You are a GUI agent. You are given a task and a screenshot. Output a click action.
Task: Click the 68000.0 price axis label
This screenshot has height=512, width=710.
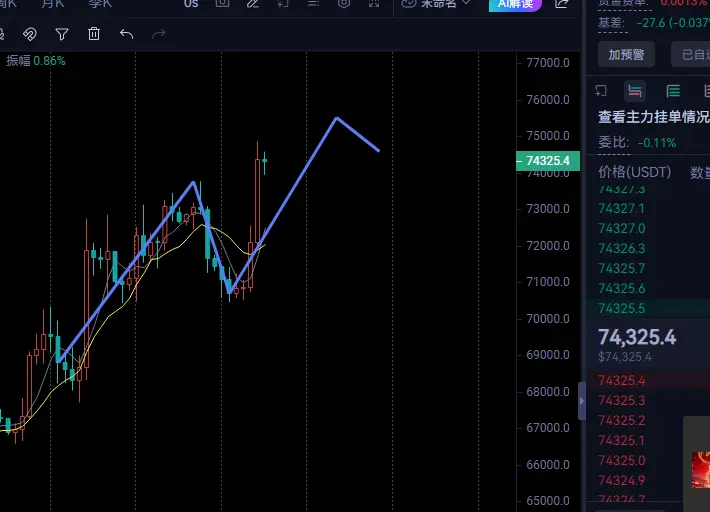point(548,392)
